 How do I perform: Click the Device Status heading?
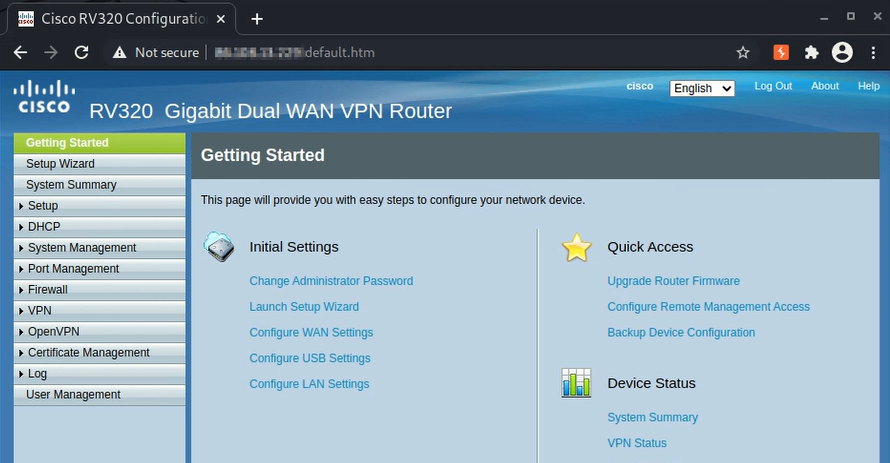(652, 383)
